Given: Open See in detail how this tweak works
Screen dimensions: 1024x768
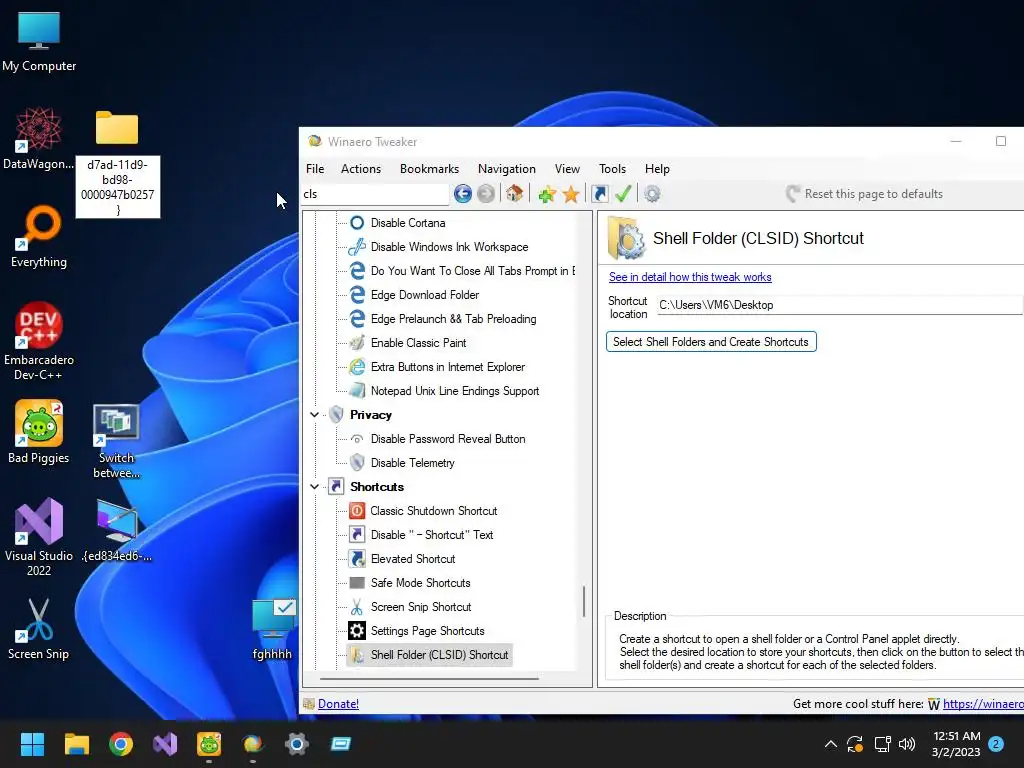Looking at the screenshot, I should [x=690, y=277].
